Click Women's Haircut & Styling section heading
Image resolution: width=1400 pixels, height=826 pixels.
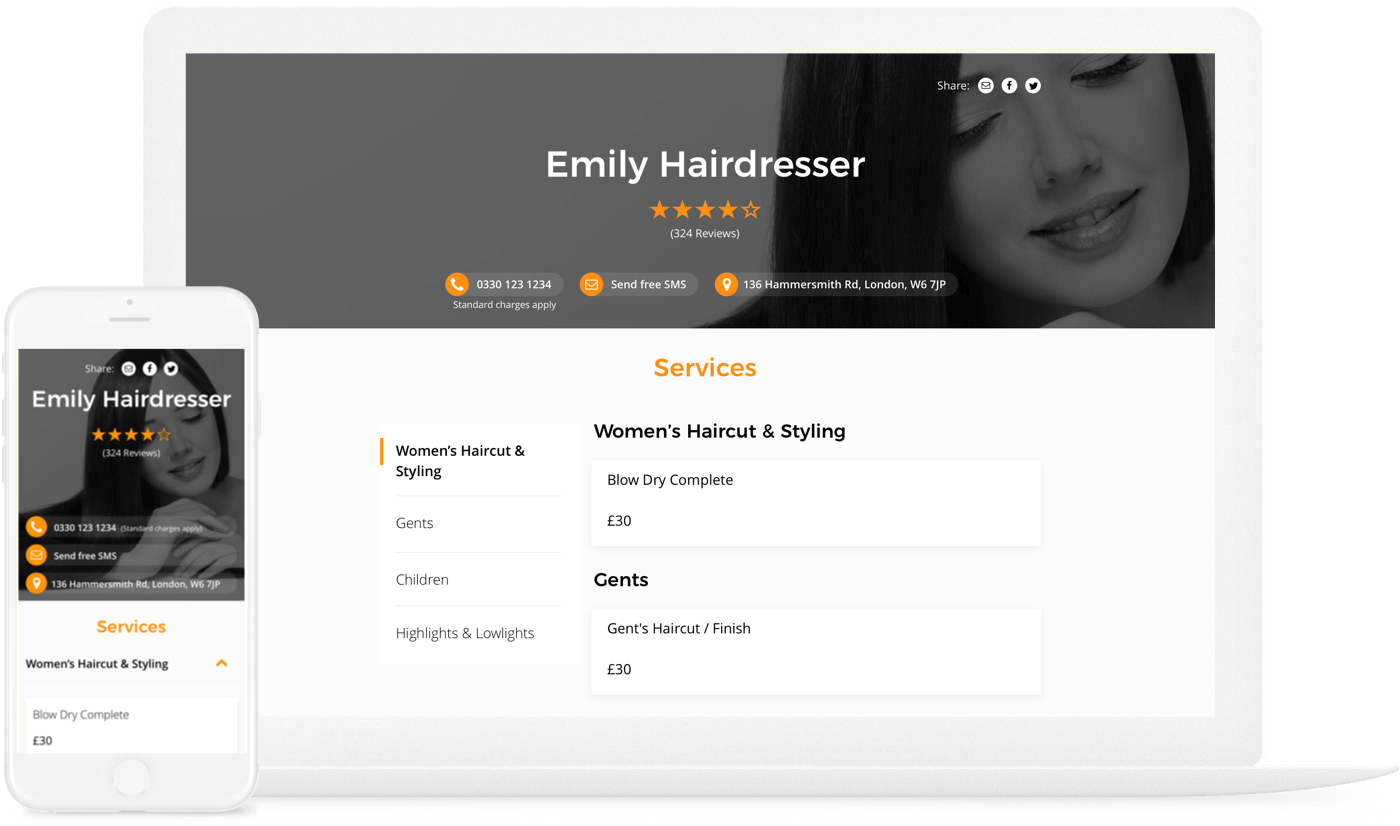tap(720, 431)
